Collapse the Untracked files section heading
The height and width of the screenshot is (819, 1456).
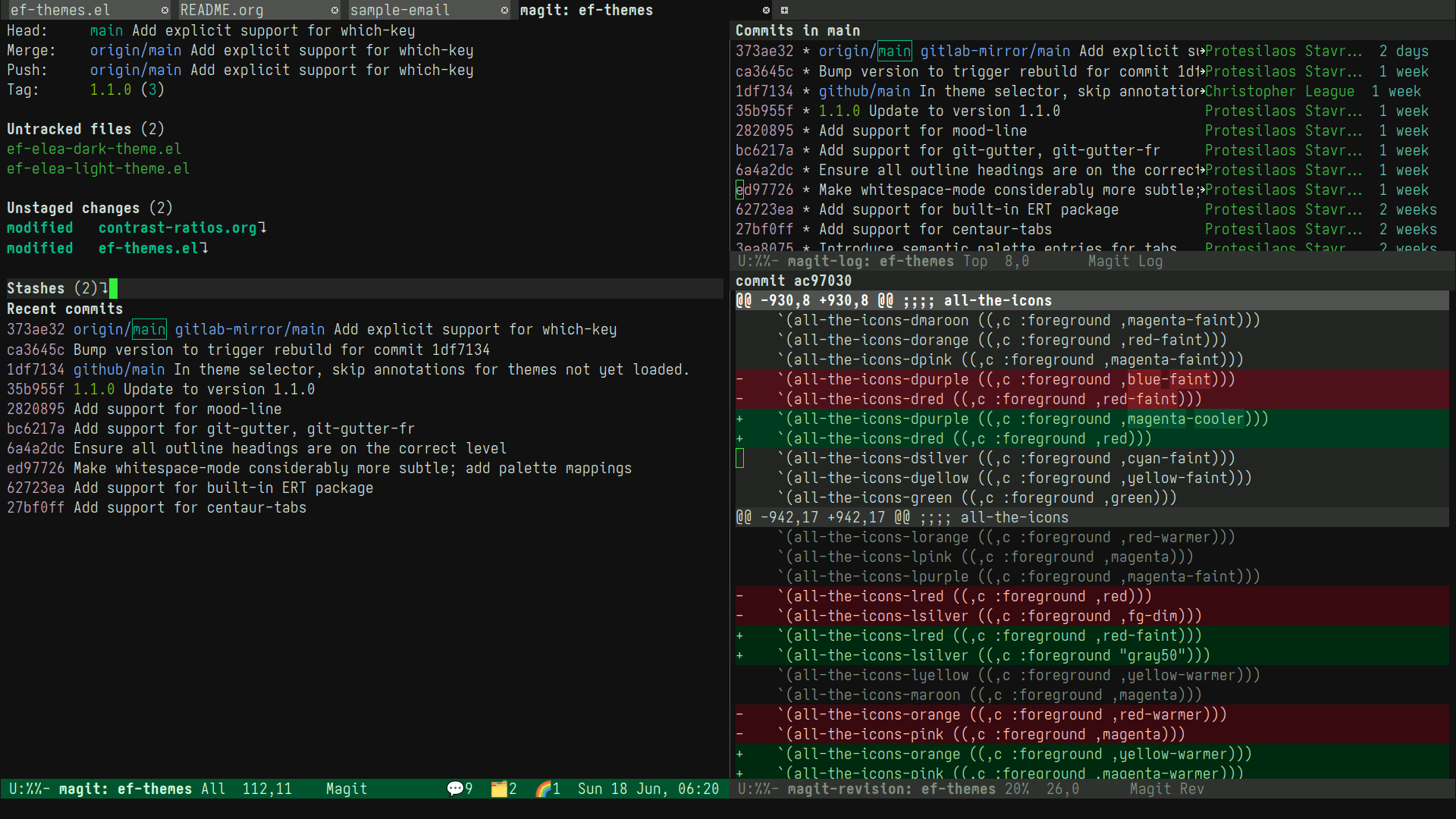tap(86, 129)
